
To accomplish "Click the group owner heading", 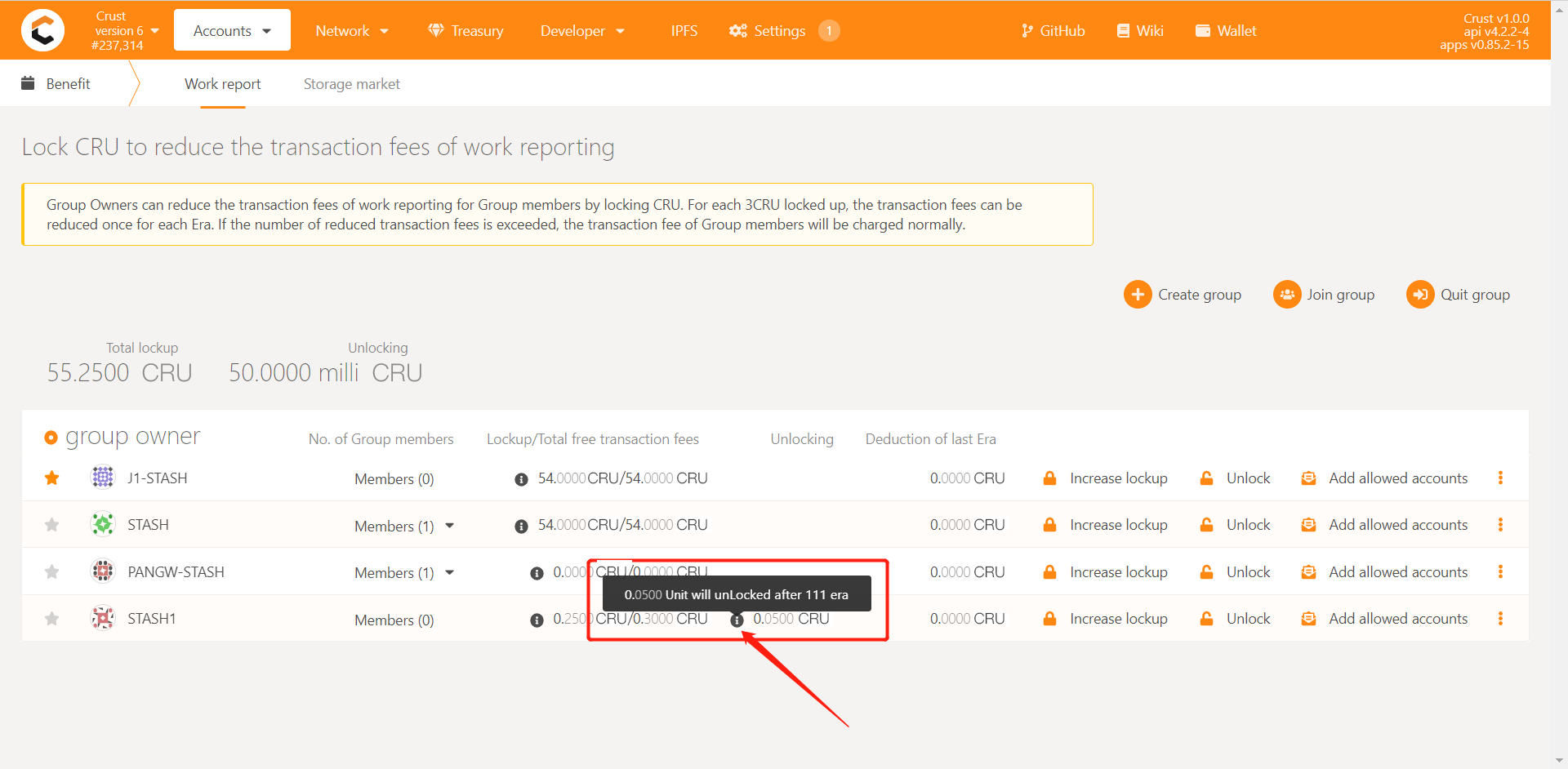I will 132,437.
